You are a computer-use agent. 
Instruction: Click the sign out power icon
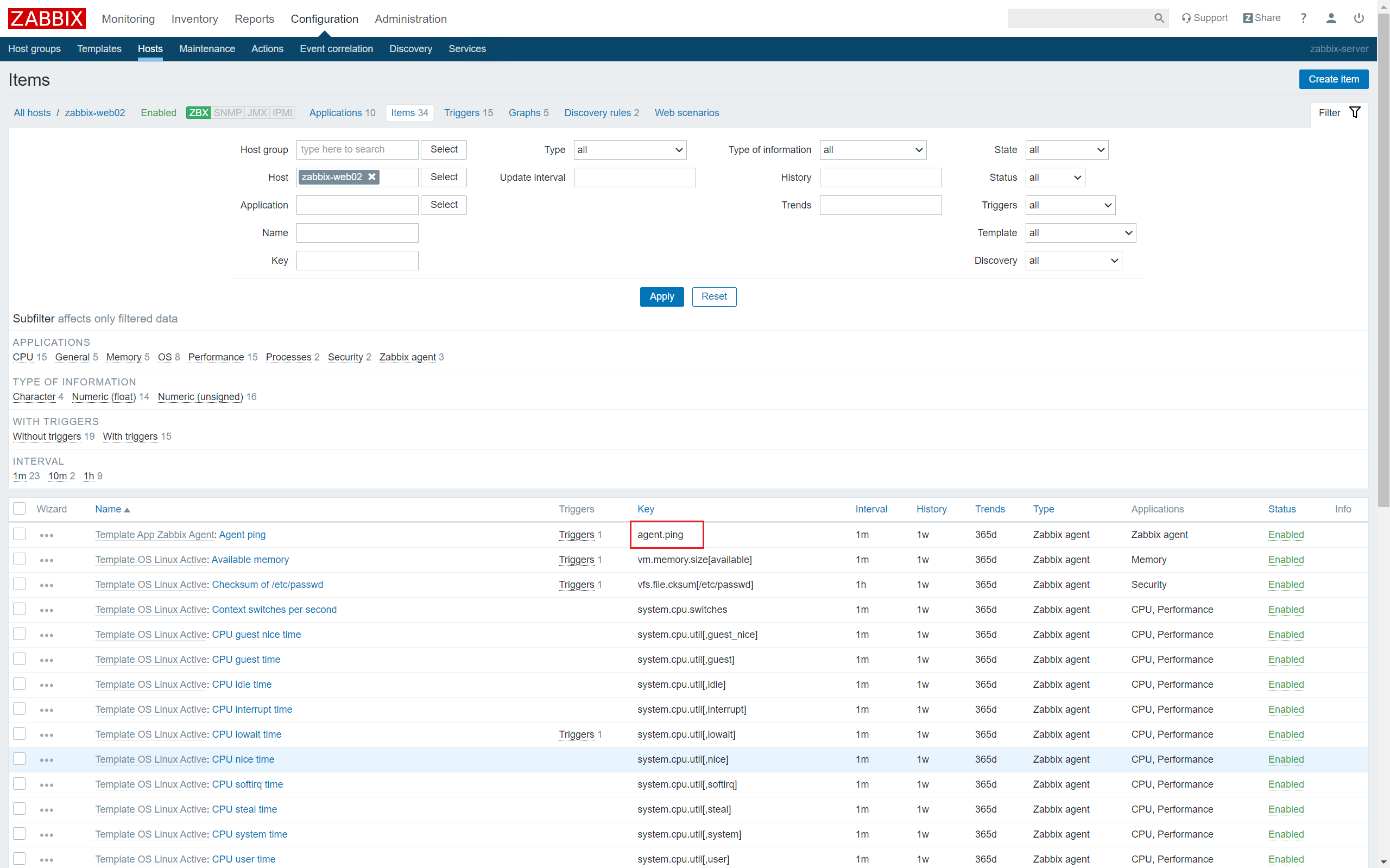coord(1359,18)
